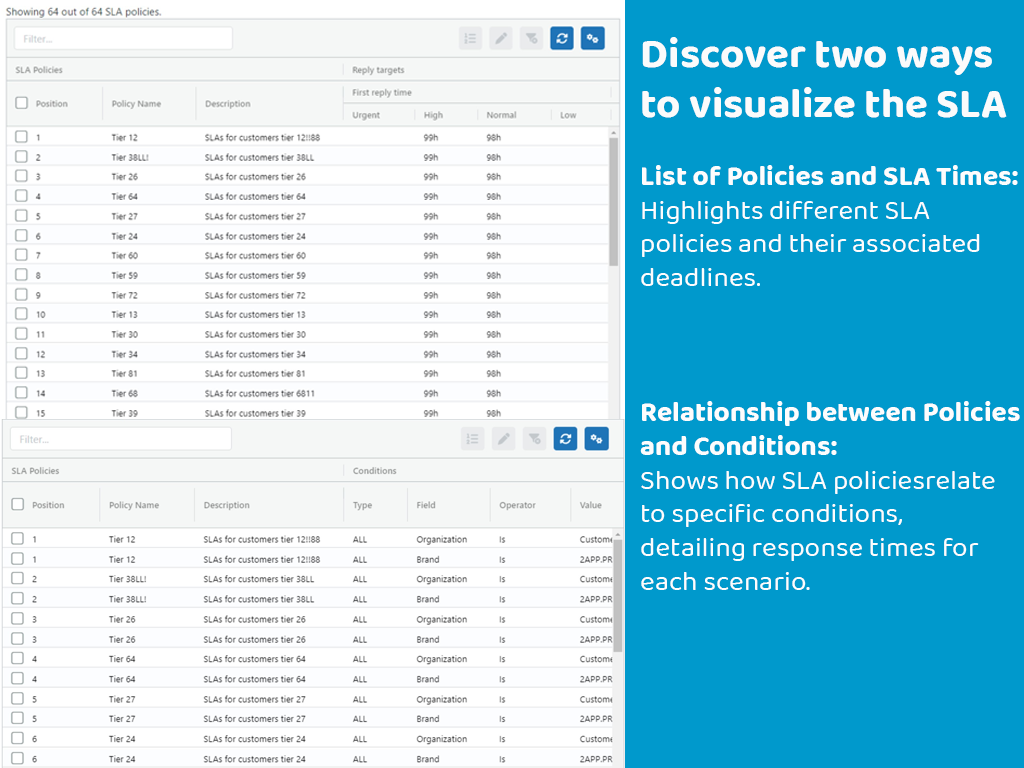This screenshot has height=768, width=1024.
Task: Refresh the lower Conditions table
Action: (x=565, y=438)
